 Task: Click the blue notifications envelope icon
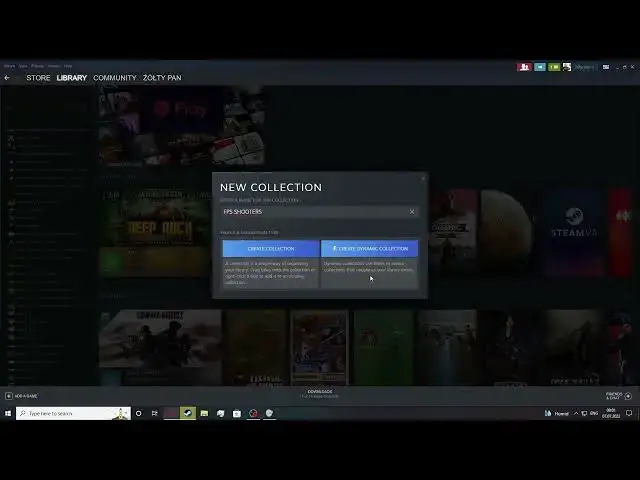tap(540, 67)
